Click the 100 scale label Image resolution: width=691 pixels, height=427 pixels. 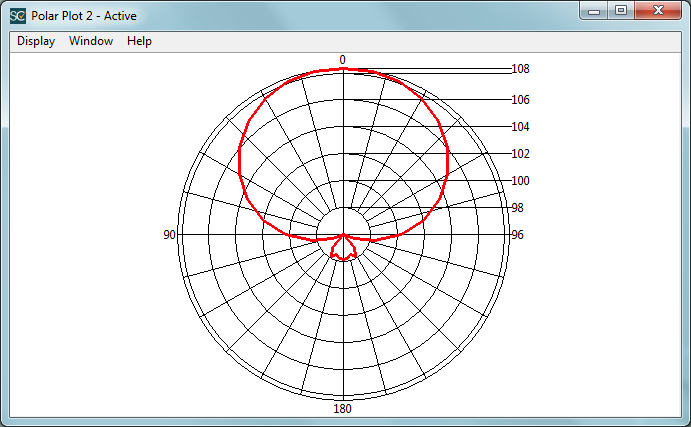[x=520, y=181]
